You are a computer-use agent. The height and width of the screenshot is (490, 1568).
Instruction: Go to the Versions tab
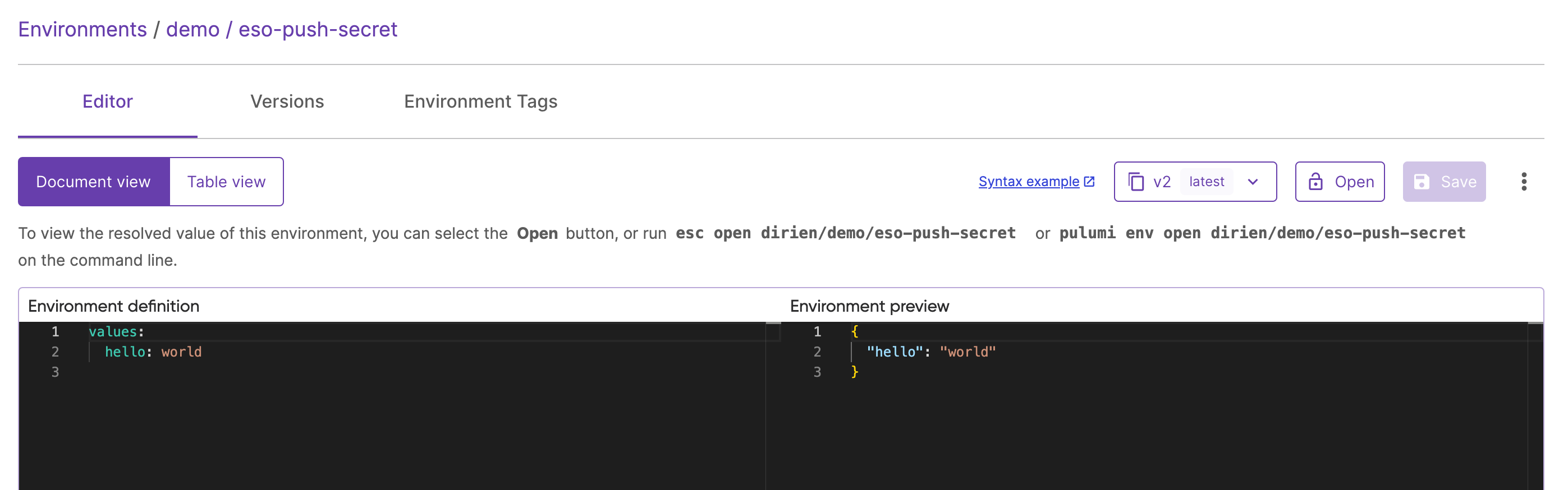[287, 101]
